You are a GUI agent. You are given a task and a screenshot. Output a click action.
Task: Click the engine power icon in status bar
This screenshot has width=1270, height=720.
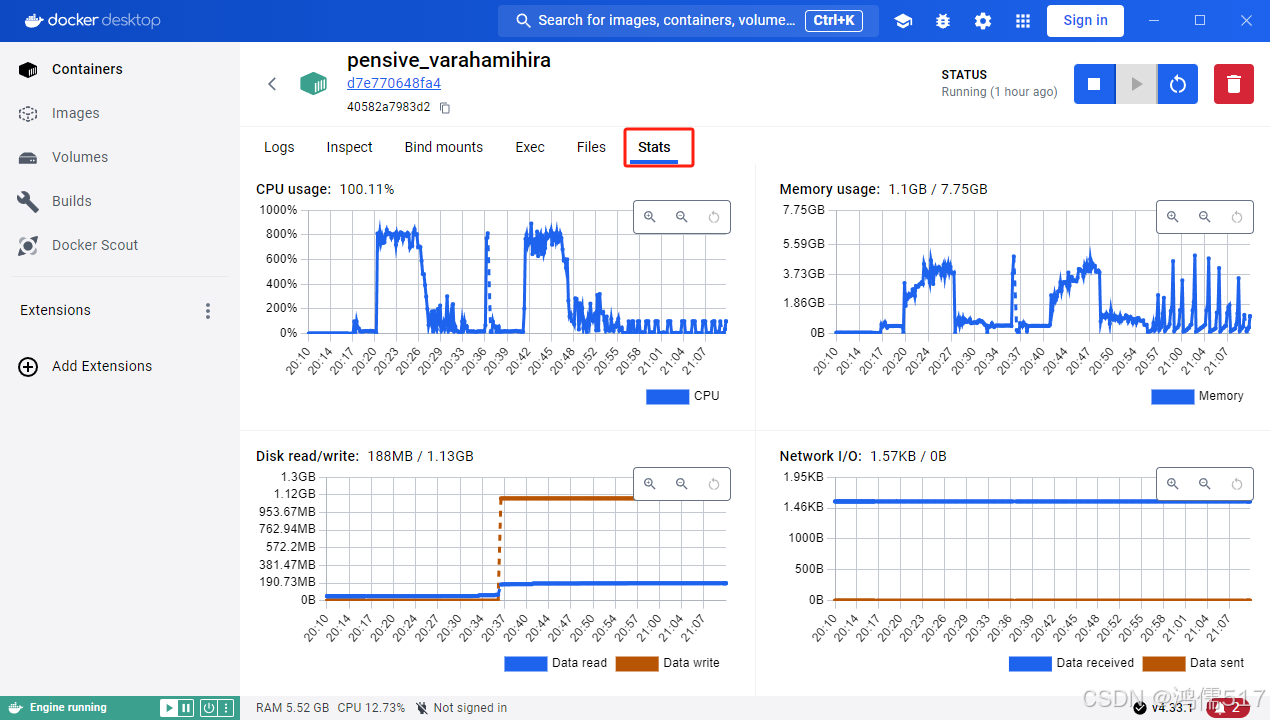pos(208,708)
